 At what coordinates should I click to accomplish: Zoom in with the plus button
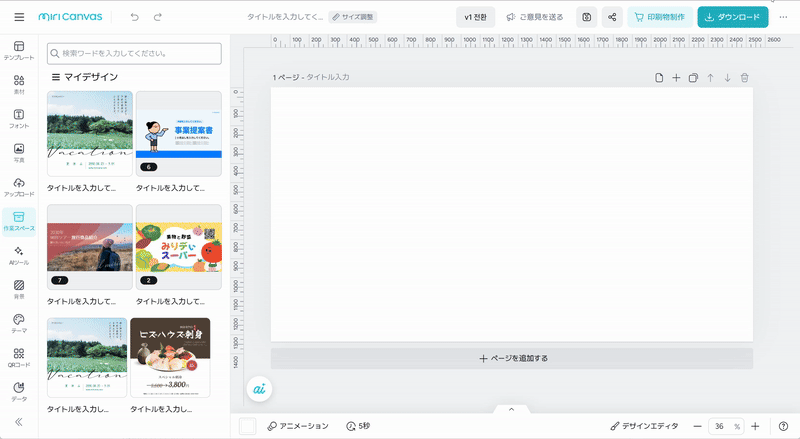(x=755, y=426)
